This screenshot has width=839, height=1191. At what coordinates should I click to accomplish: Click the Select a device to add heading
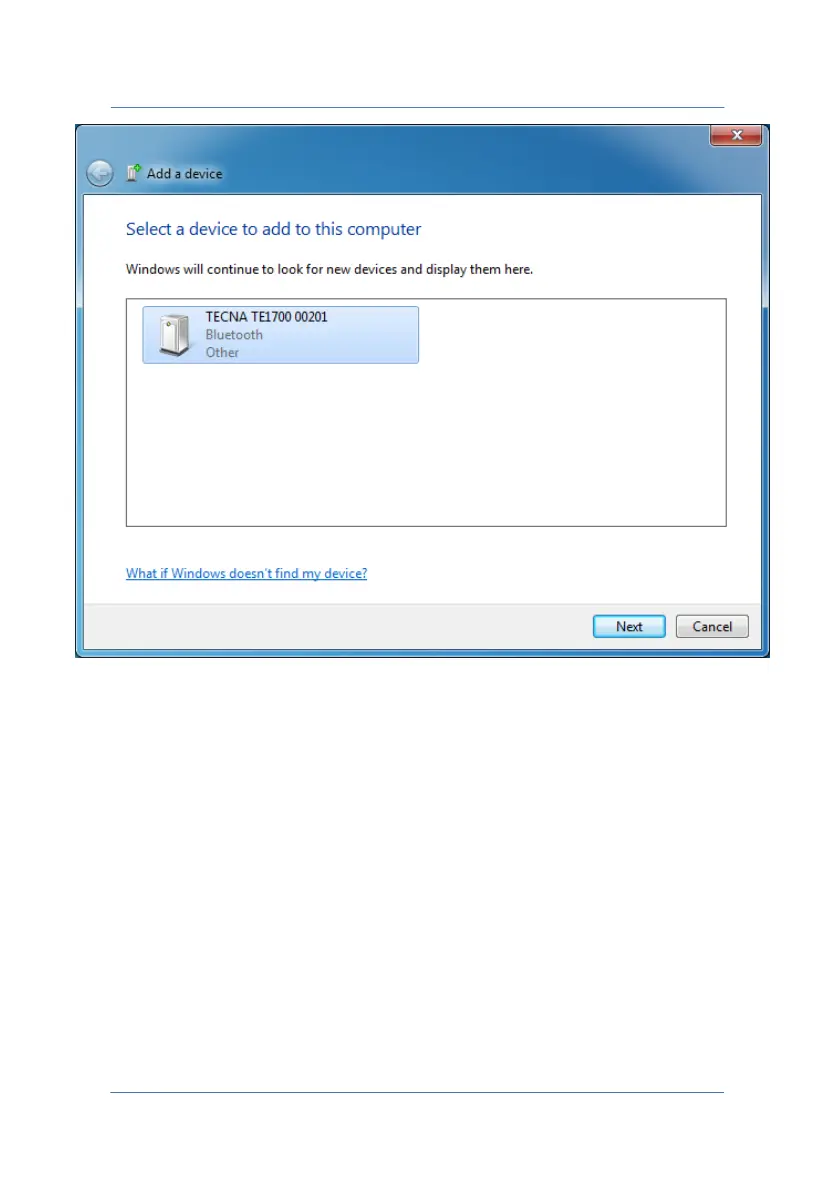point(273,229)
